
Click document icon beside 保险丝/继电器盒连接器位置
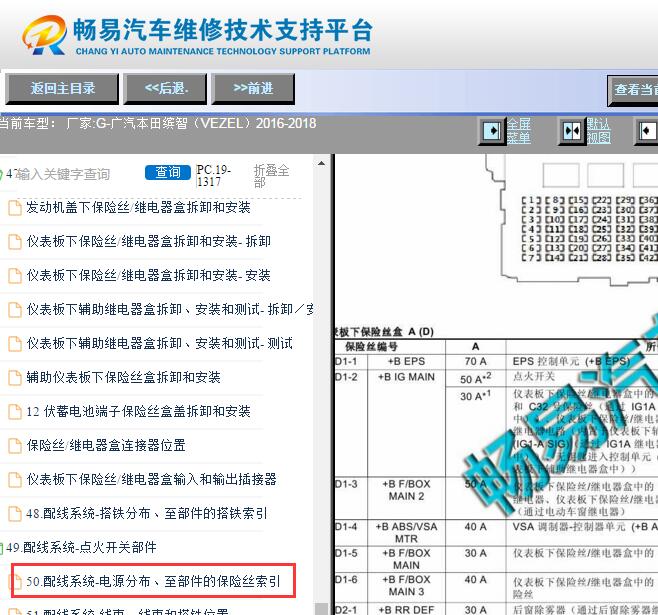[x=15, y=446]
